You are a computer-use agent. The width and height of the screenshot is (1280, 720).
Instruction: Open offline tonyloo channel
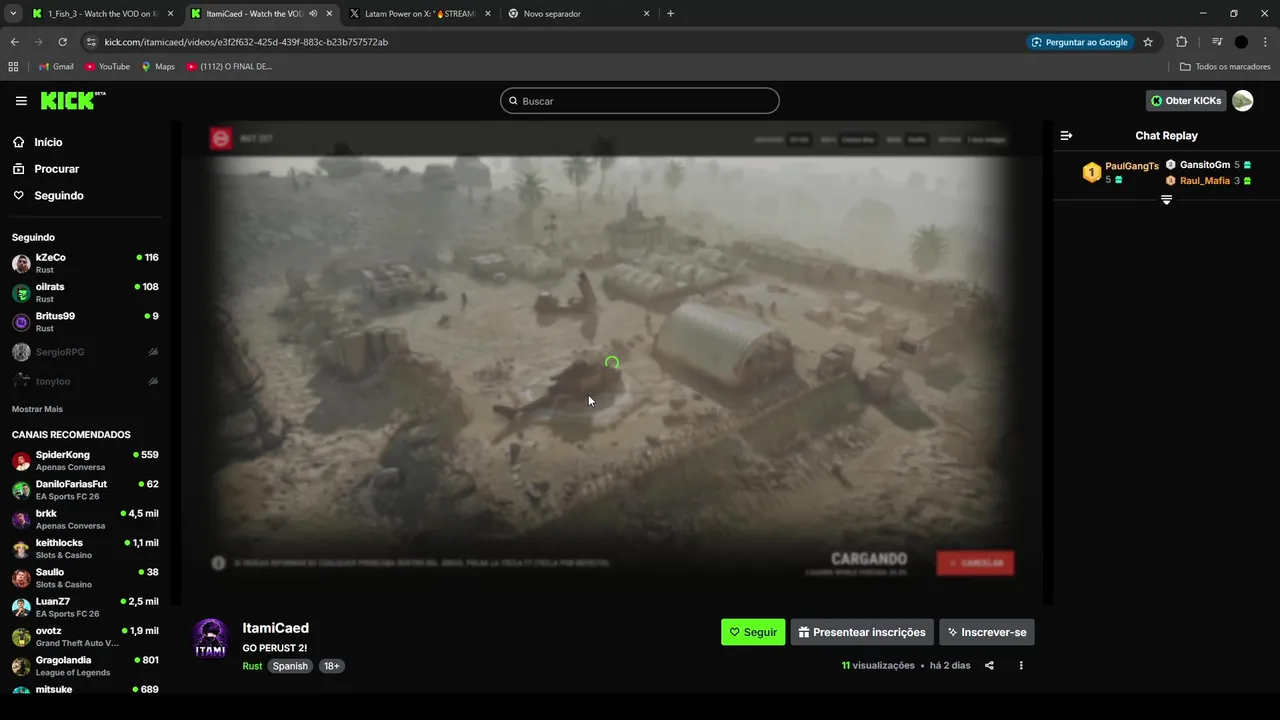pyautogui.click(x=85, y=381)
